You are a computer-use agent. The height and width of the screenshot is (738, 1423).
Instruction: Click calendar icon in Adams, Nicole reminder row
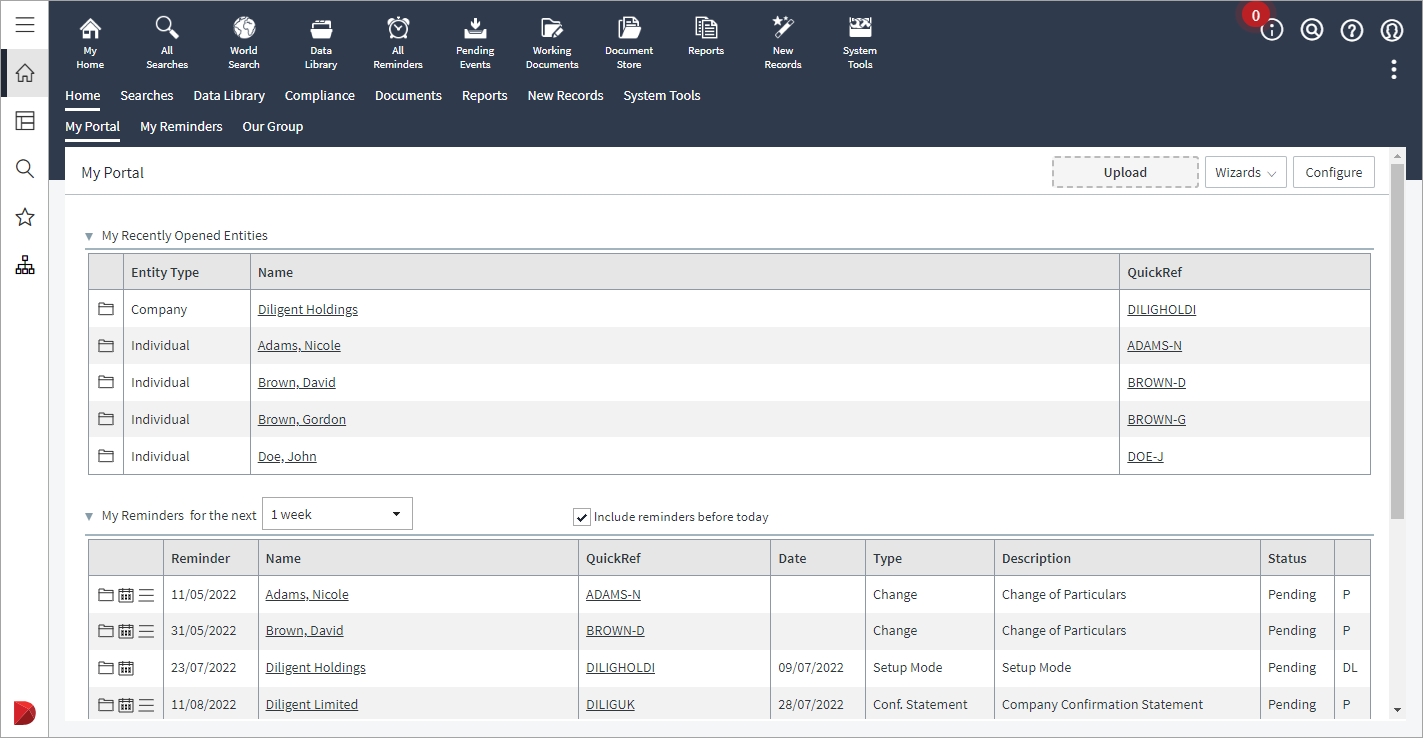[126, 595]
